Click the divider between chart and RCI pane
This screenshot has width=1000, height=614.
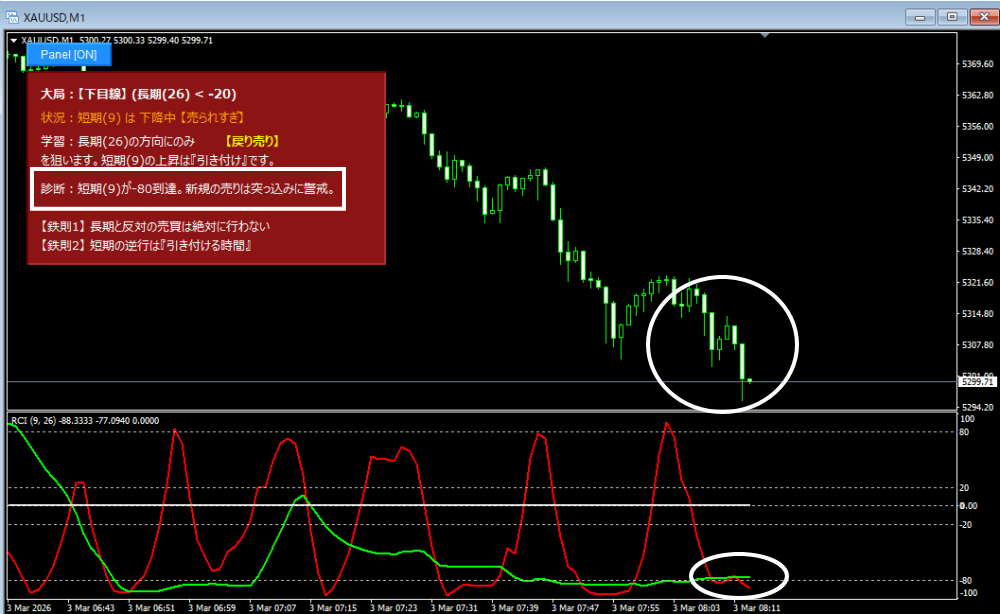[480, 410]
